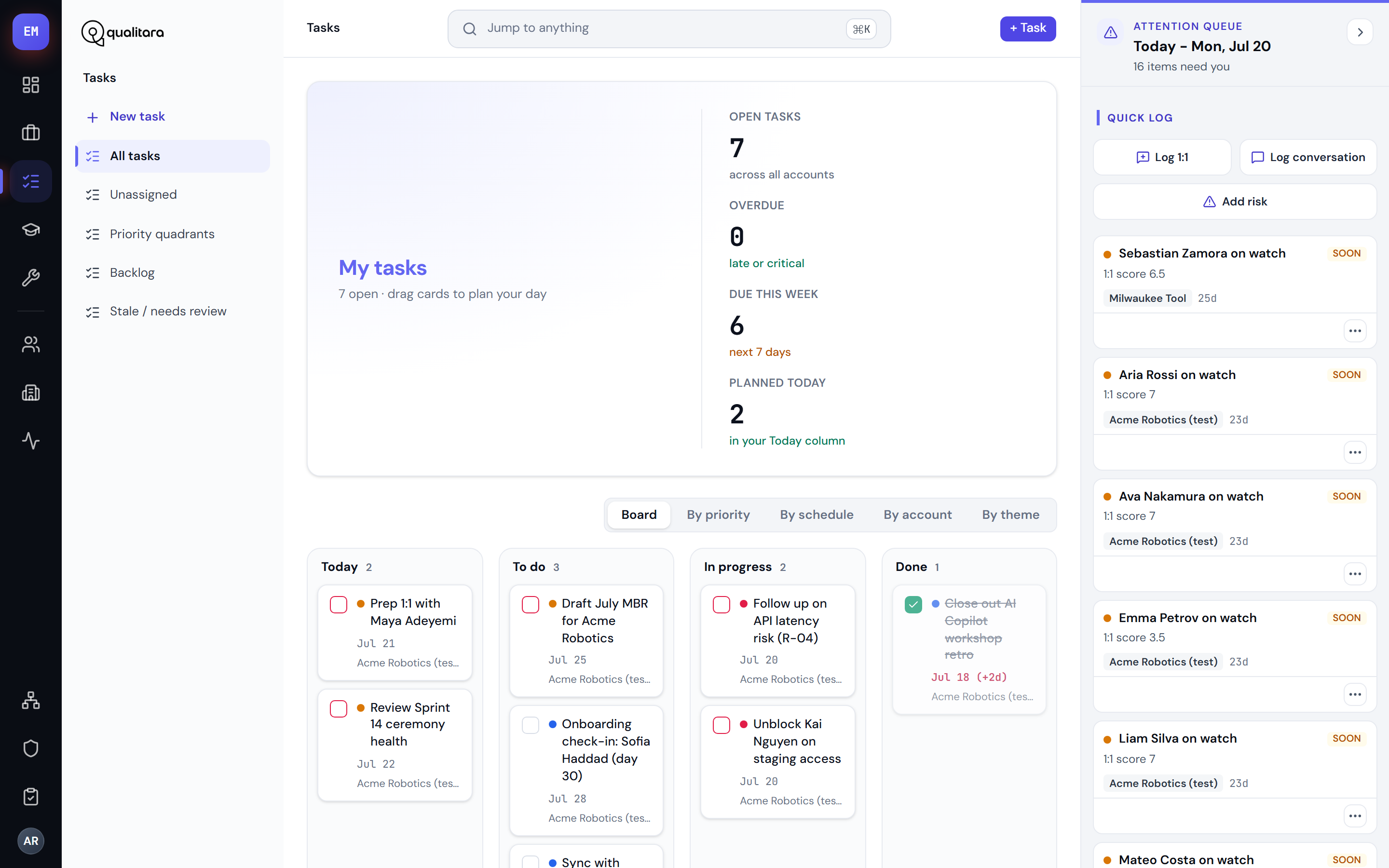Check off Unblock Kai Nguyen staging access
The width and height of the screenshot is (1389, 868).
[722, 725]
